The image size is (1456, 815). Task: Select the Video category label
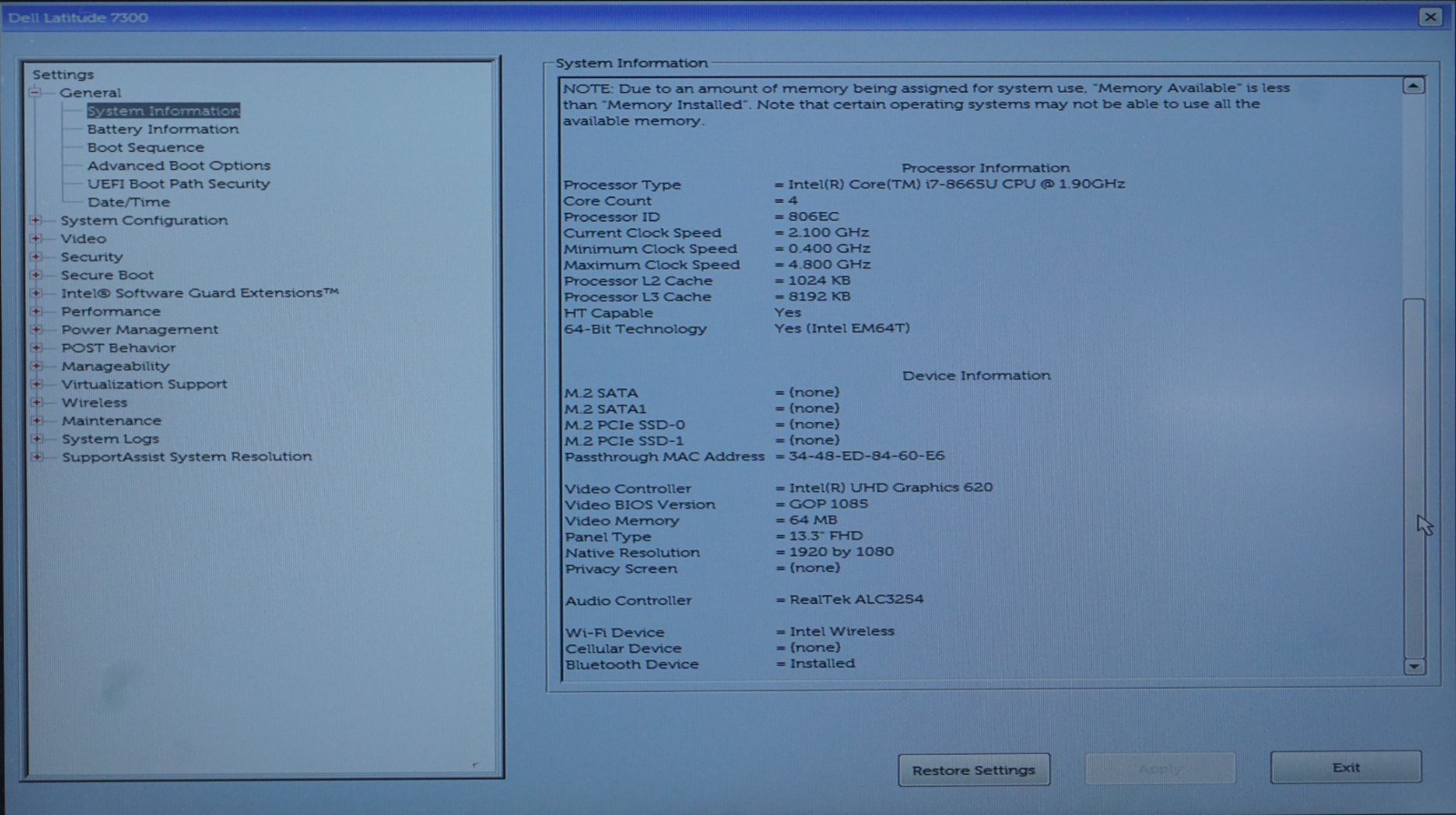(84, 238)
